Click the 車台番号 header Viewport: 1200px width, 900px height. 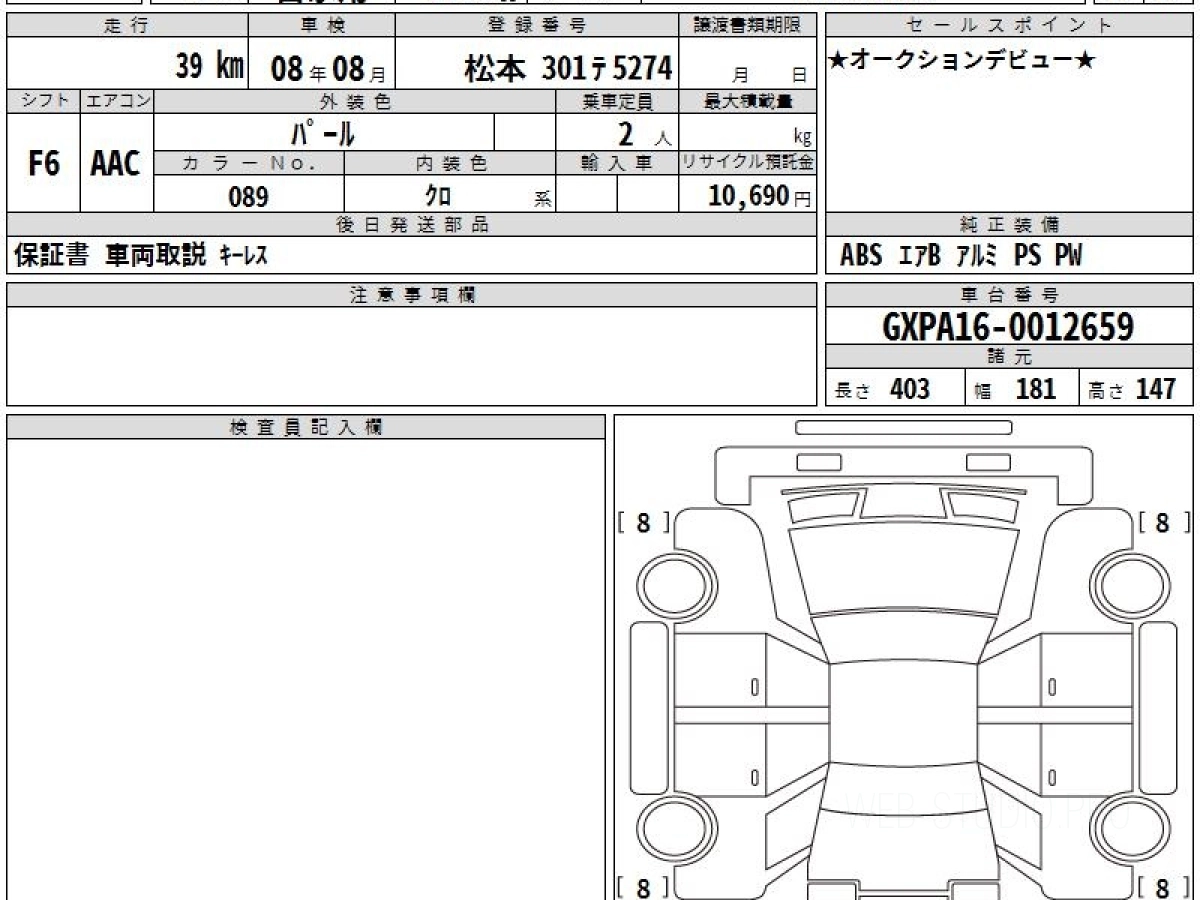pos(1010,295)
